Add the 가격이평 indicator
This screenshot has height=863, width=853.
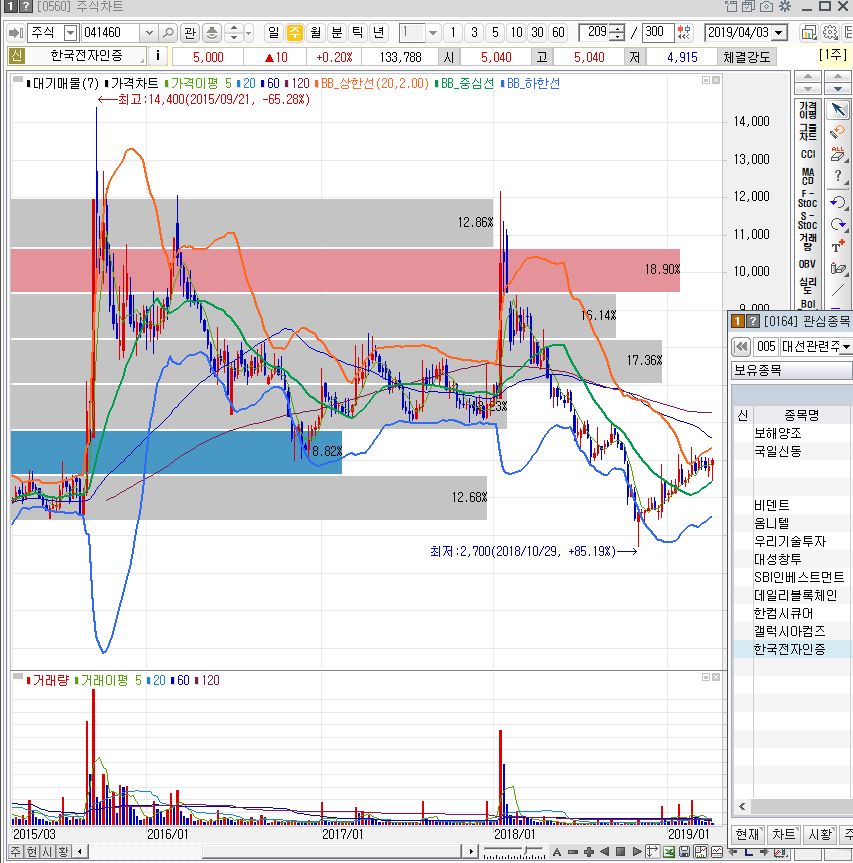807,110
